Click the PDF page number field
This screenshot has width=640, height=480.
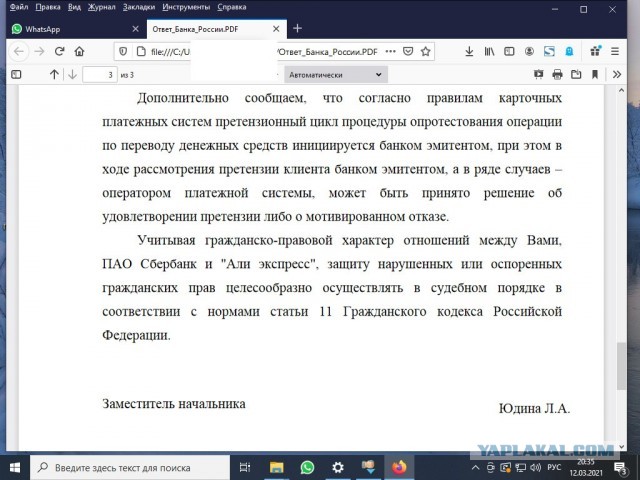click(100, 75)
